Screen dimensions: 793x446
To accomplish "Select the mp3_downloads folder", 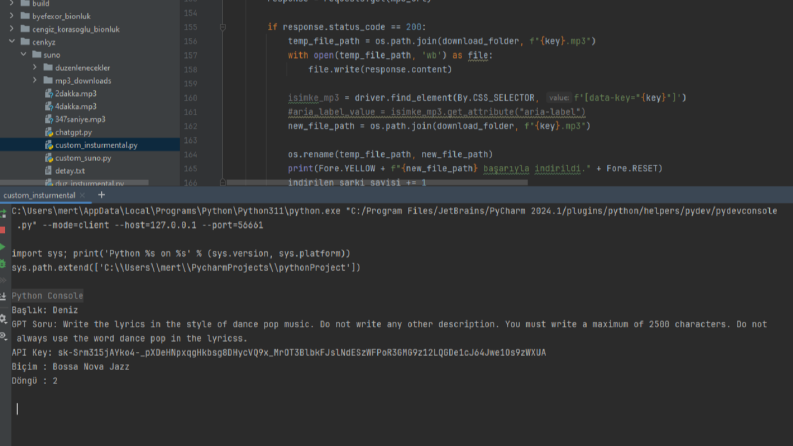I will pyautogui.click(x=83, y=80).
